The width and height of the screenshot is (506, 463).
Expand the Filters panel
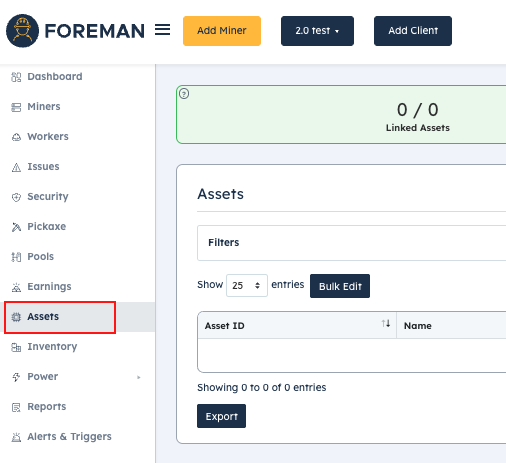coord(352,243)
